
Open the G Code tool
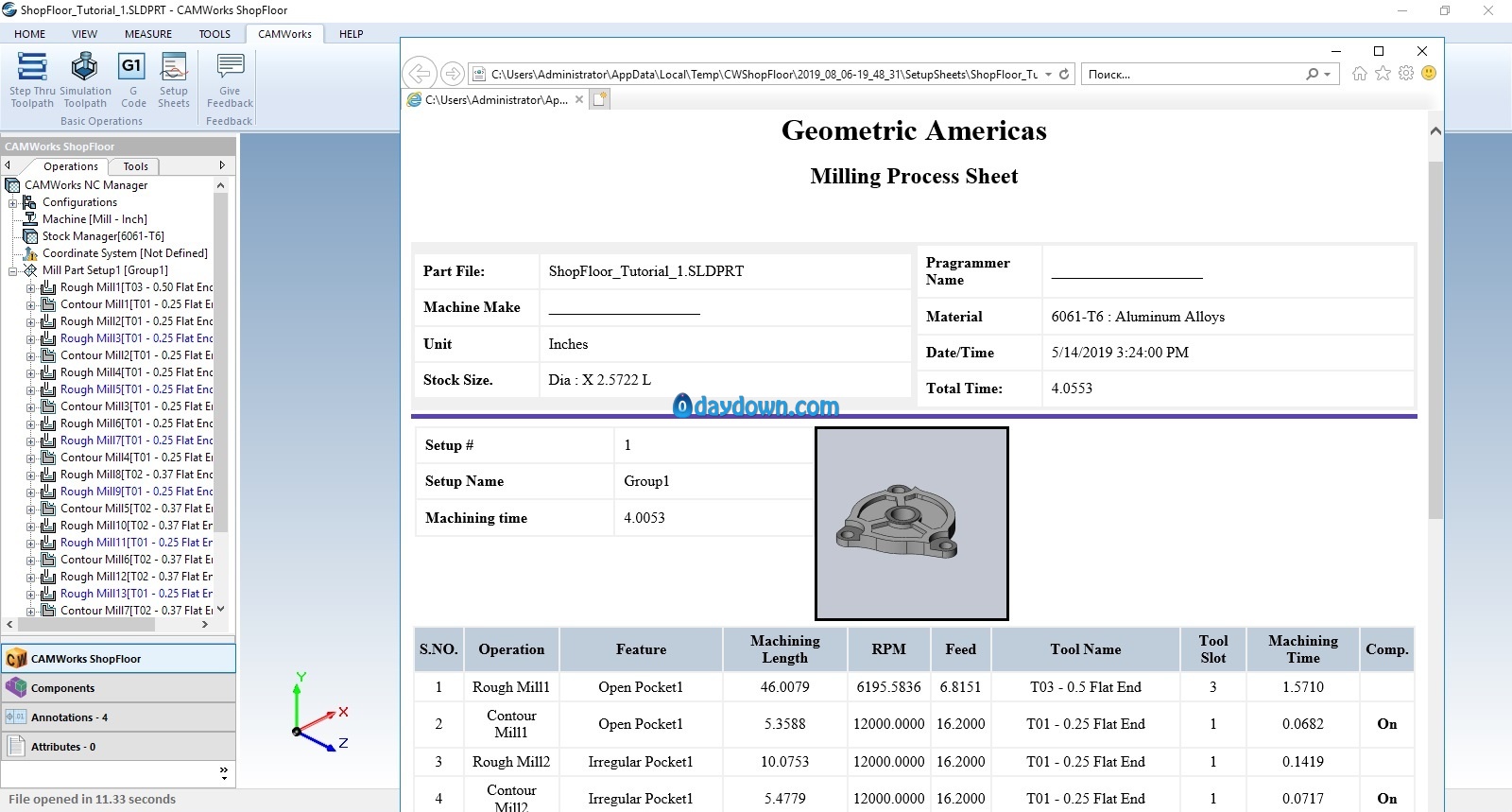[x=132, y=80]
